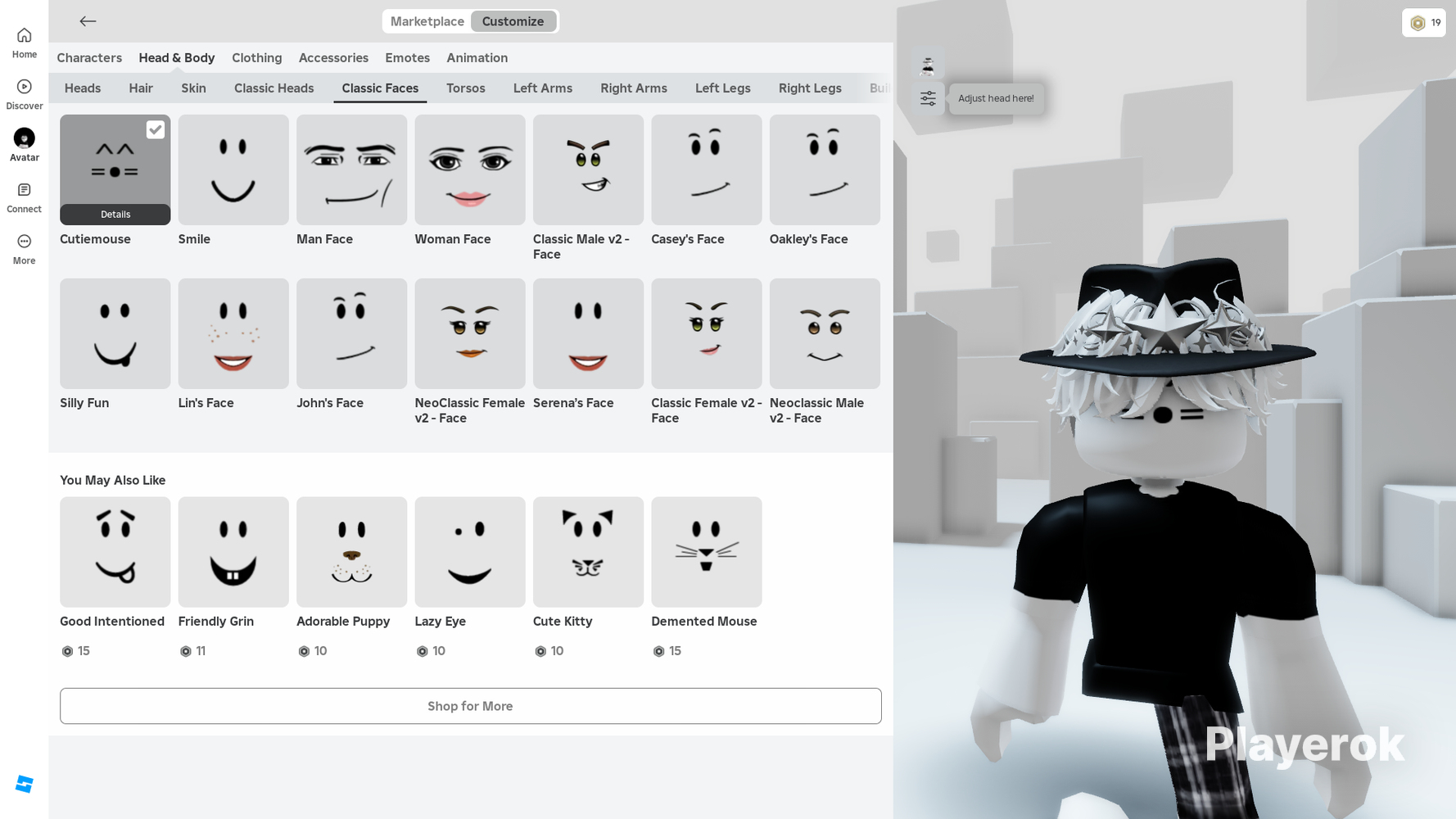Viewport: 1456px width, 819px height.
Task: Switch to the Skin subtab
Action: coord(193,88)
